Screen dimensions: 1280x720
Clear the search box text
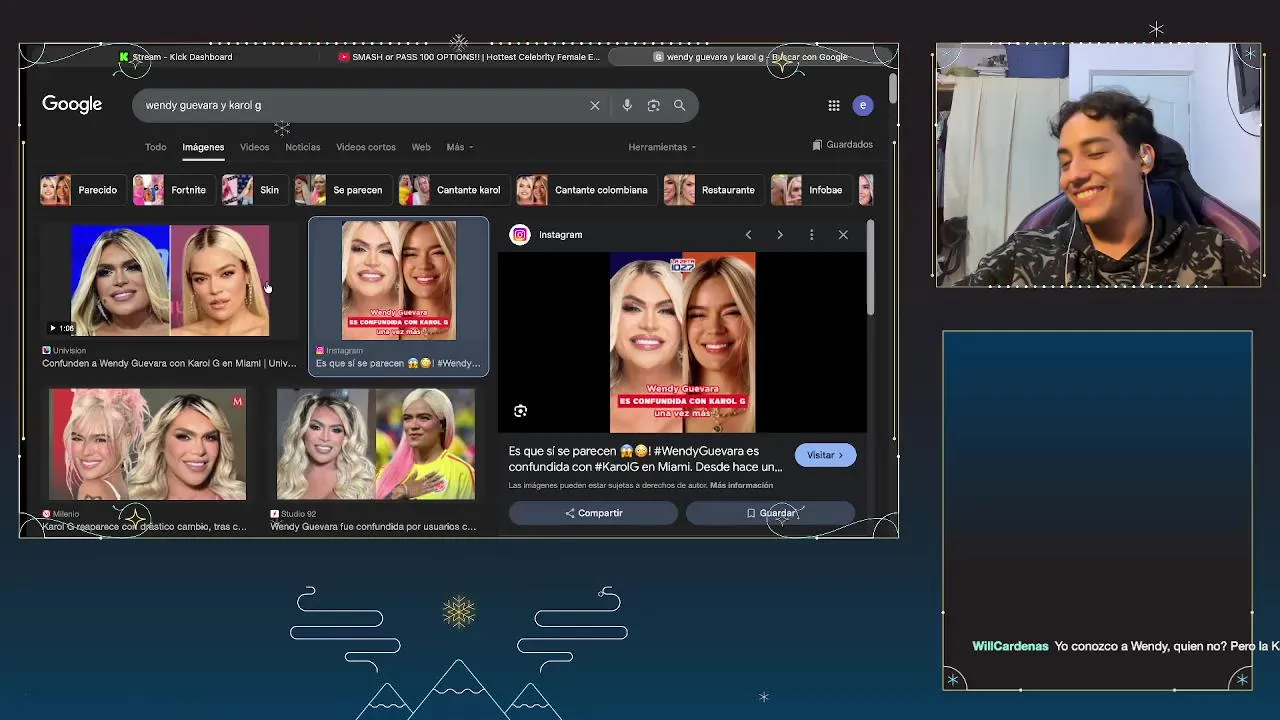coord(595,105)
